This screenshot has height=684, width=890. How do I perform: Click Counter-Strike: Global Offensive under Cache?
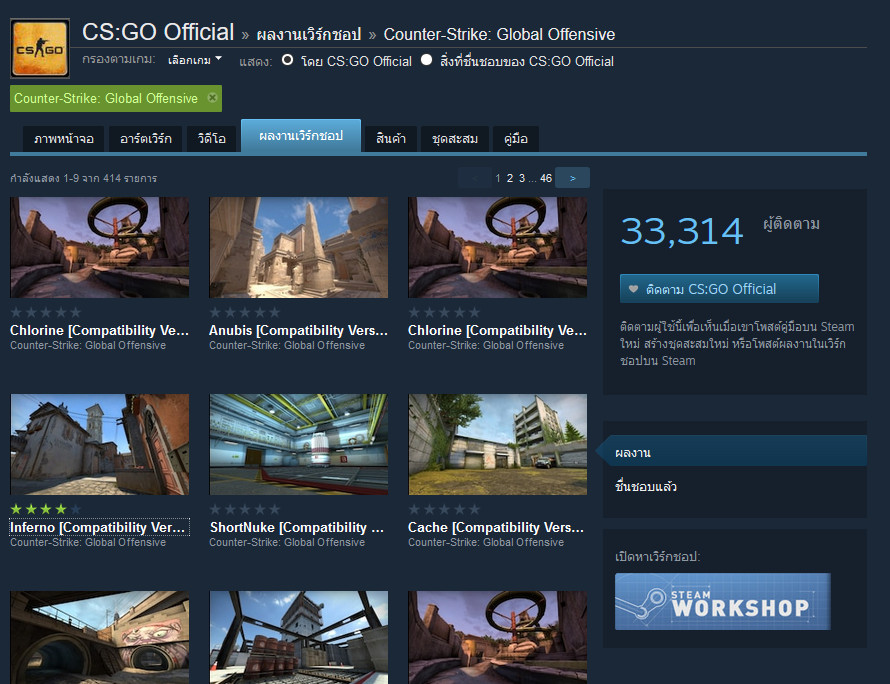coord(486,542)
